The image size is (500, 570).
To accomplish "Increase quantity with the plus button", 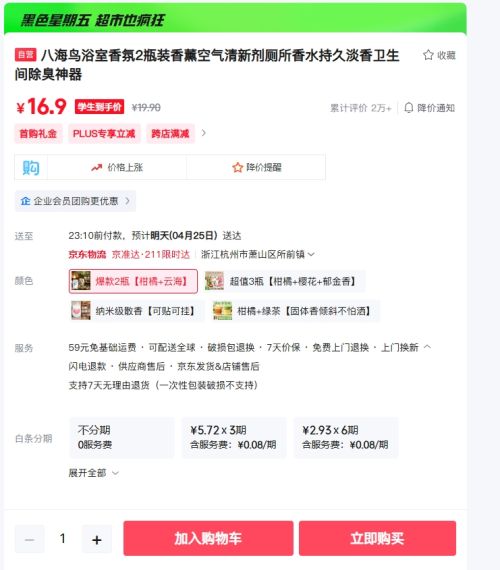I will click(97, 539).
